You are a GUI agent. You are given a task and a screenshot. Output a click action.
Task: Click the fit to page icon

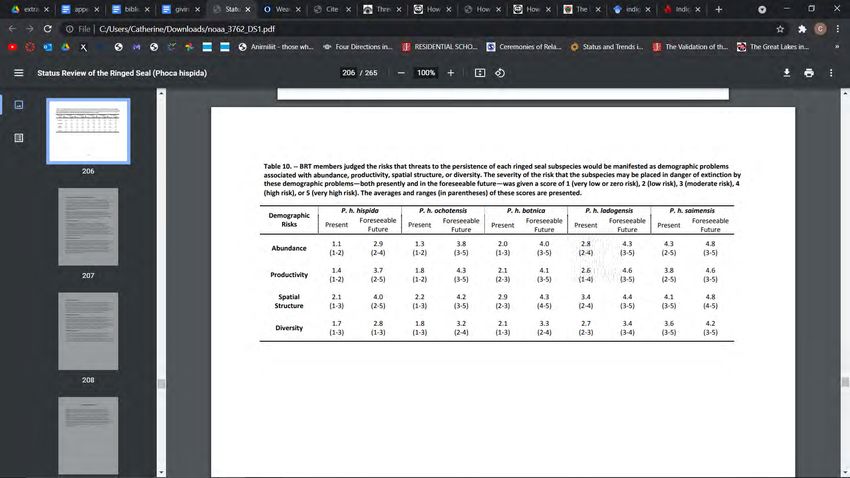(x=480, y=73)
